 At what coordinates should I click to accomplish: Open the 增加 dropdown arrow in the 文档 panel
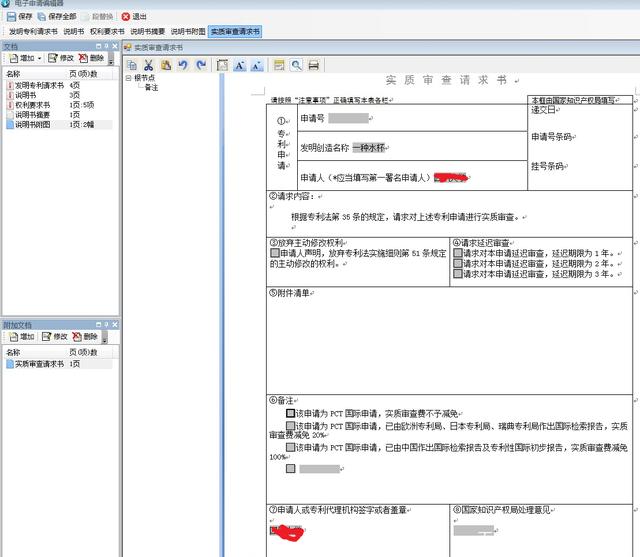click(40, 59)
